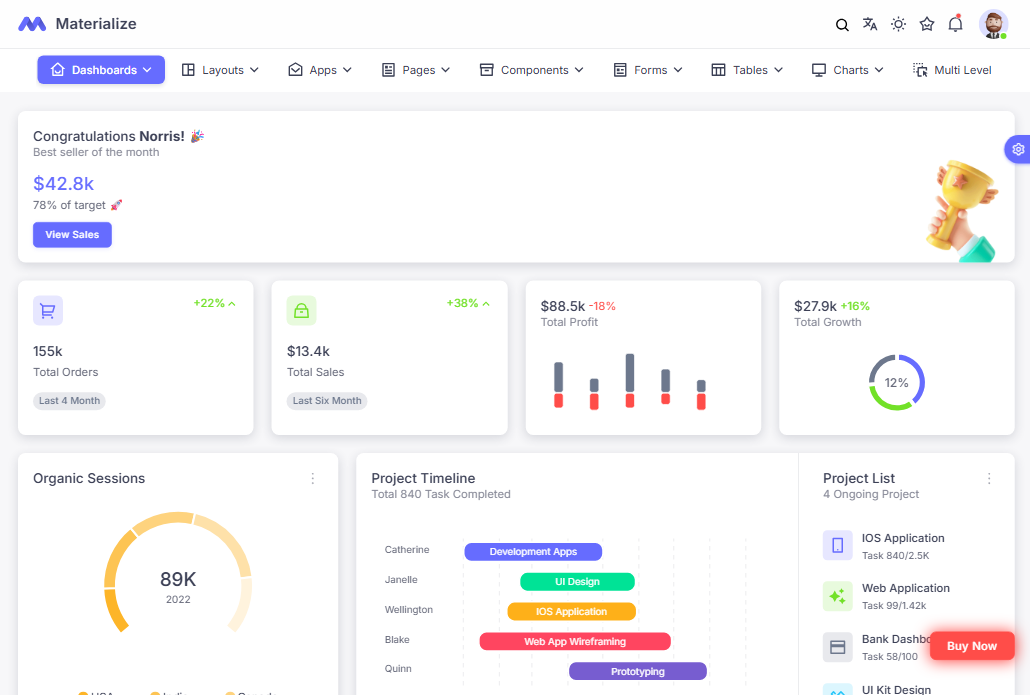
Task: Click the +38% sales growth indicator
Action: [x=468, y=303]
